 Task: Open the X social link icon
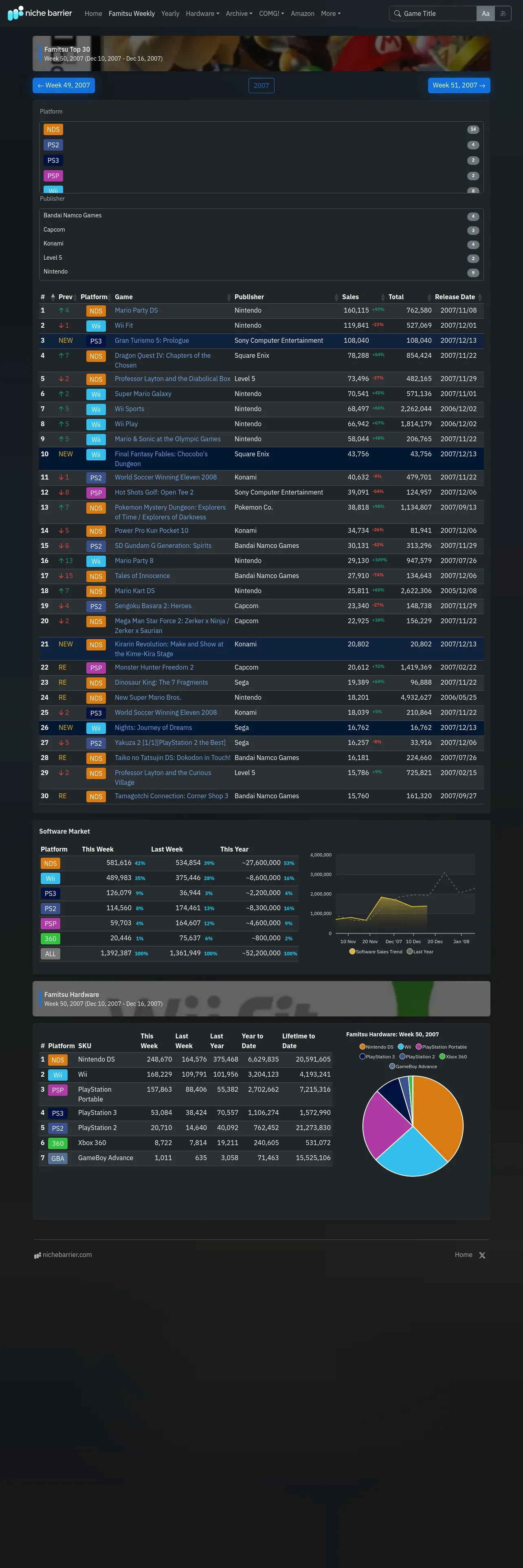pos(482,1255)
